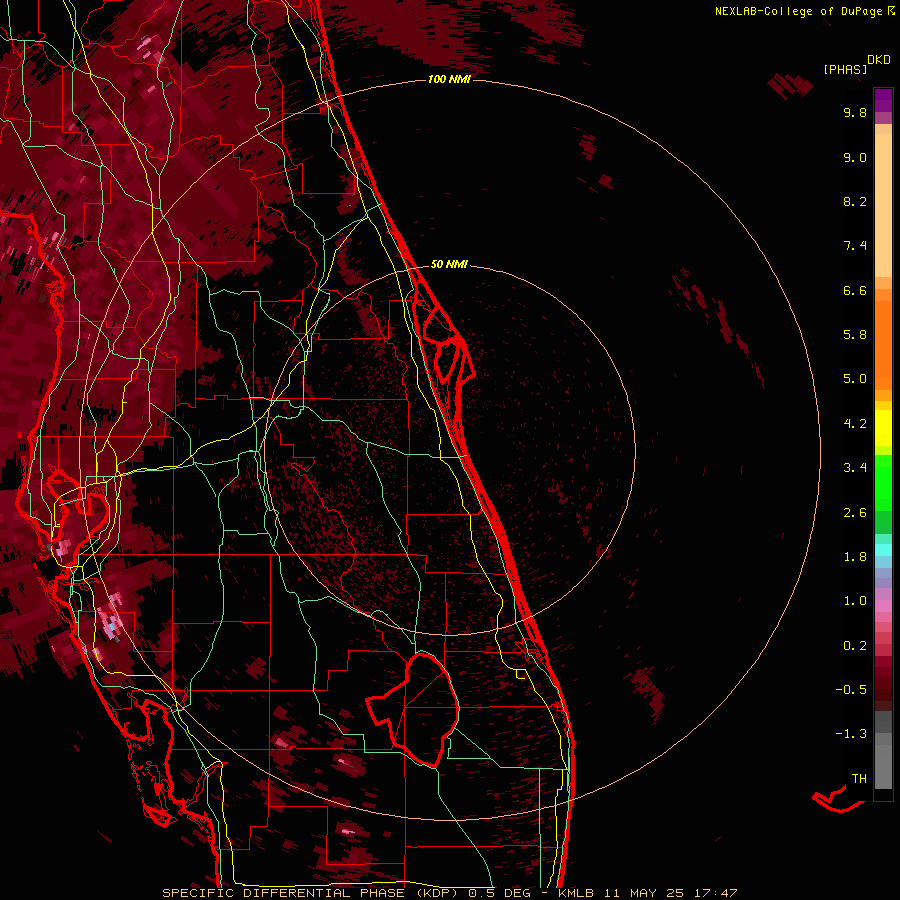900x900 pixels.
Task: Click the yellow segment of the color bar
Action: 883,428
